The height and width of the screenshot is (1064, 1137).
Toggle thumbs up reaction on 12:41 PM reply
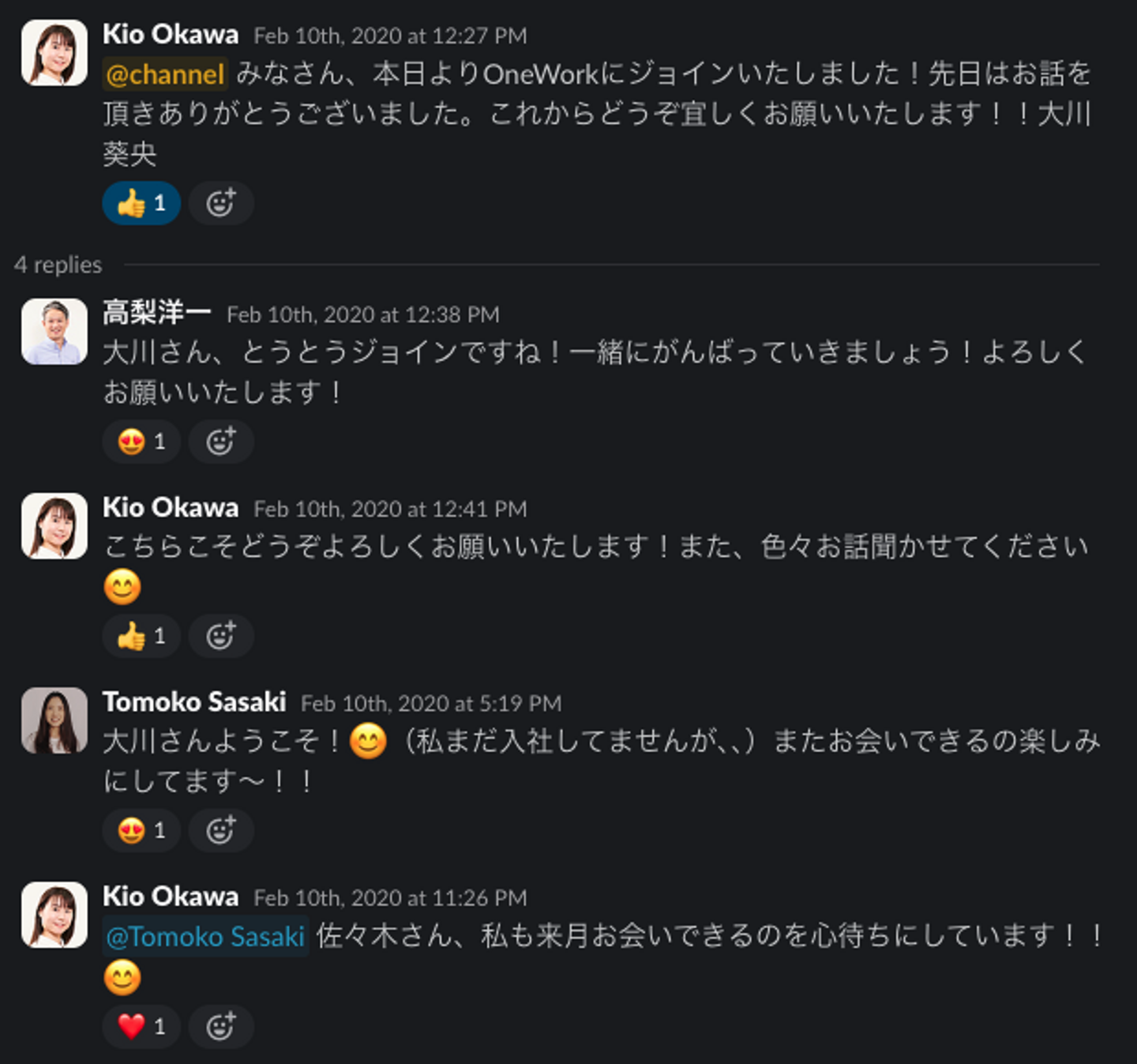pyautogui.click(x=141, y=636)
